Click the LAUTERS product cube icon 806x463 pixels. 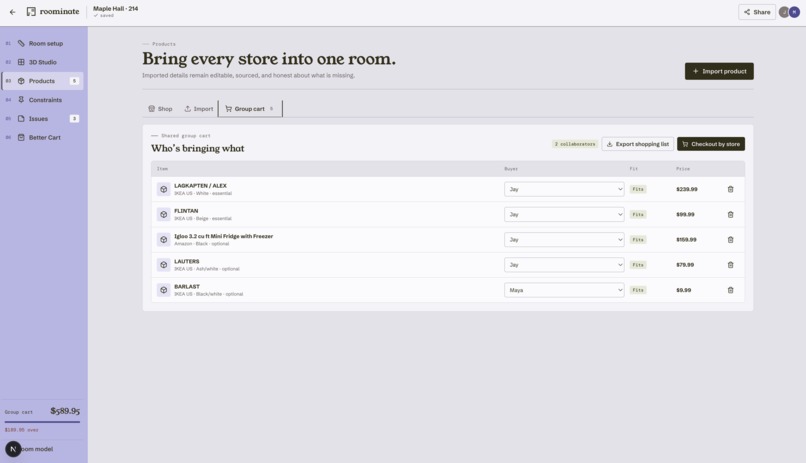[x=163, y=265]
